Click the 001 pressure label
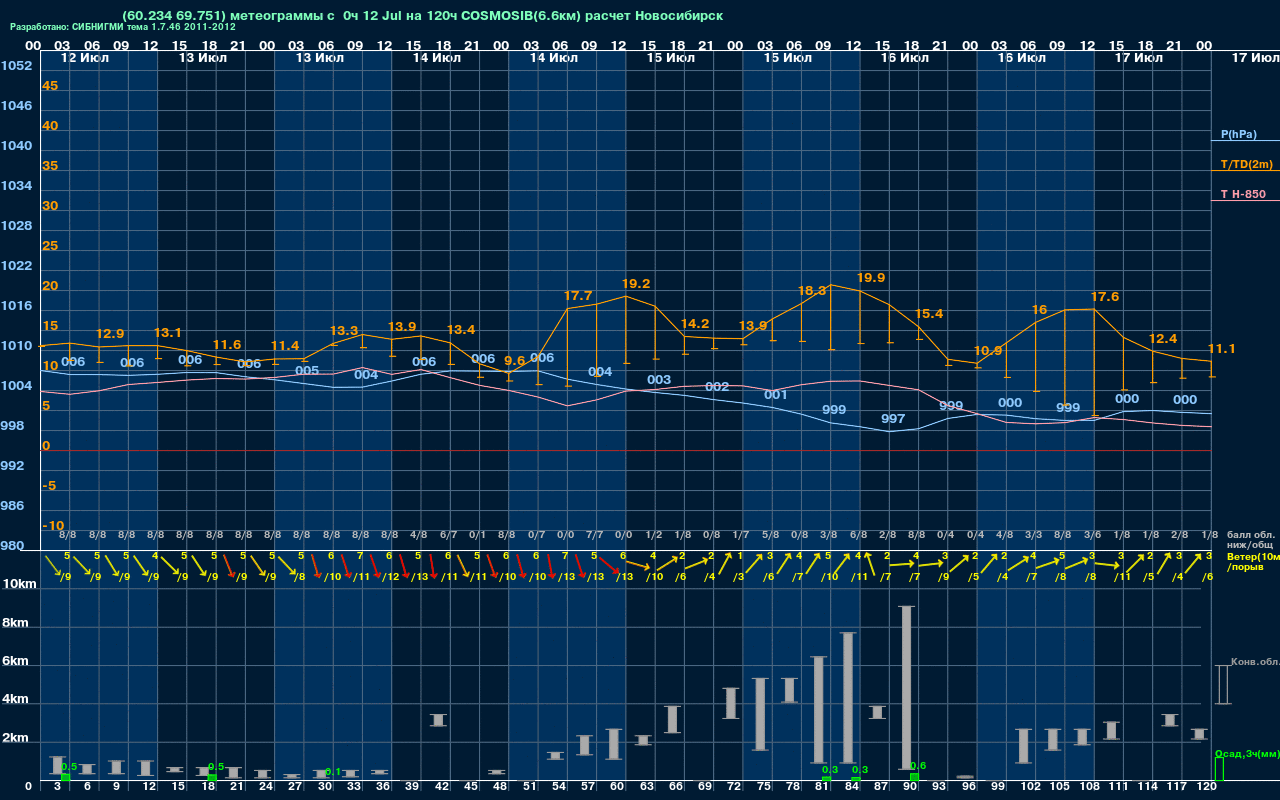1280x800 pixels. [x=776, y=395]
